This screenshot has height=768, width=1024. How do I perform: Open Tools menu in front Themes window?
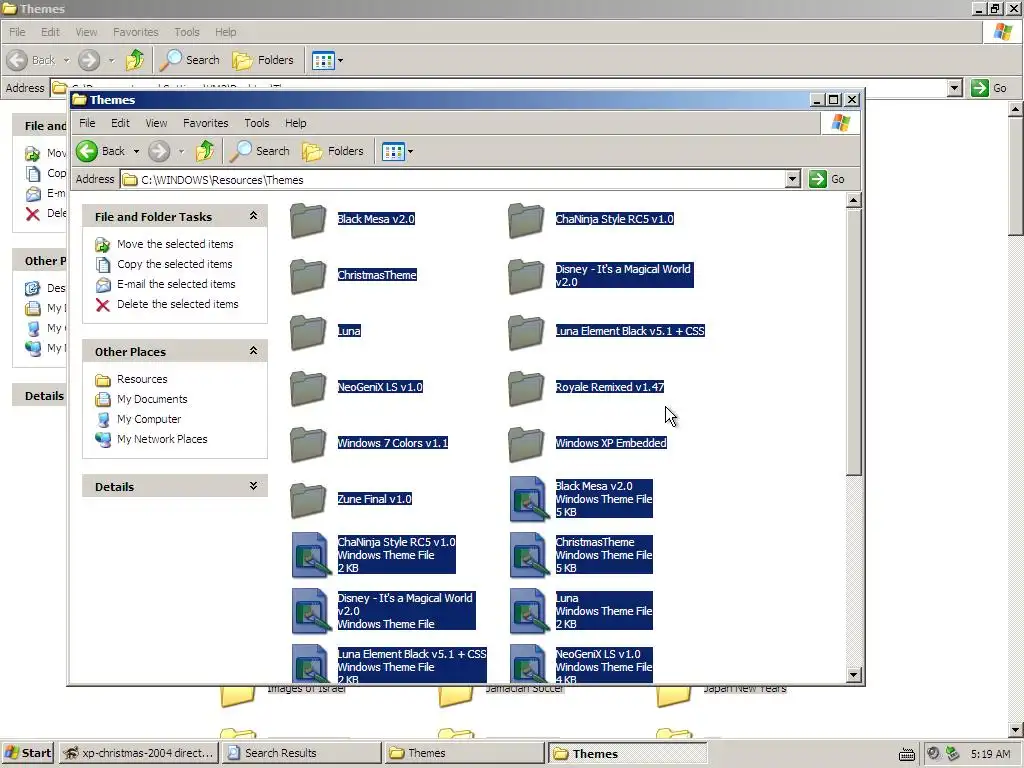point(257,123)
